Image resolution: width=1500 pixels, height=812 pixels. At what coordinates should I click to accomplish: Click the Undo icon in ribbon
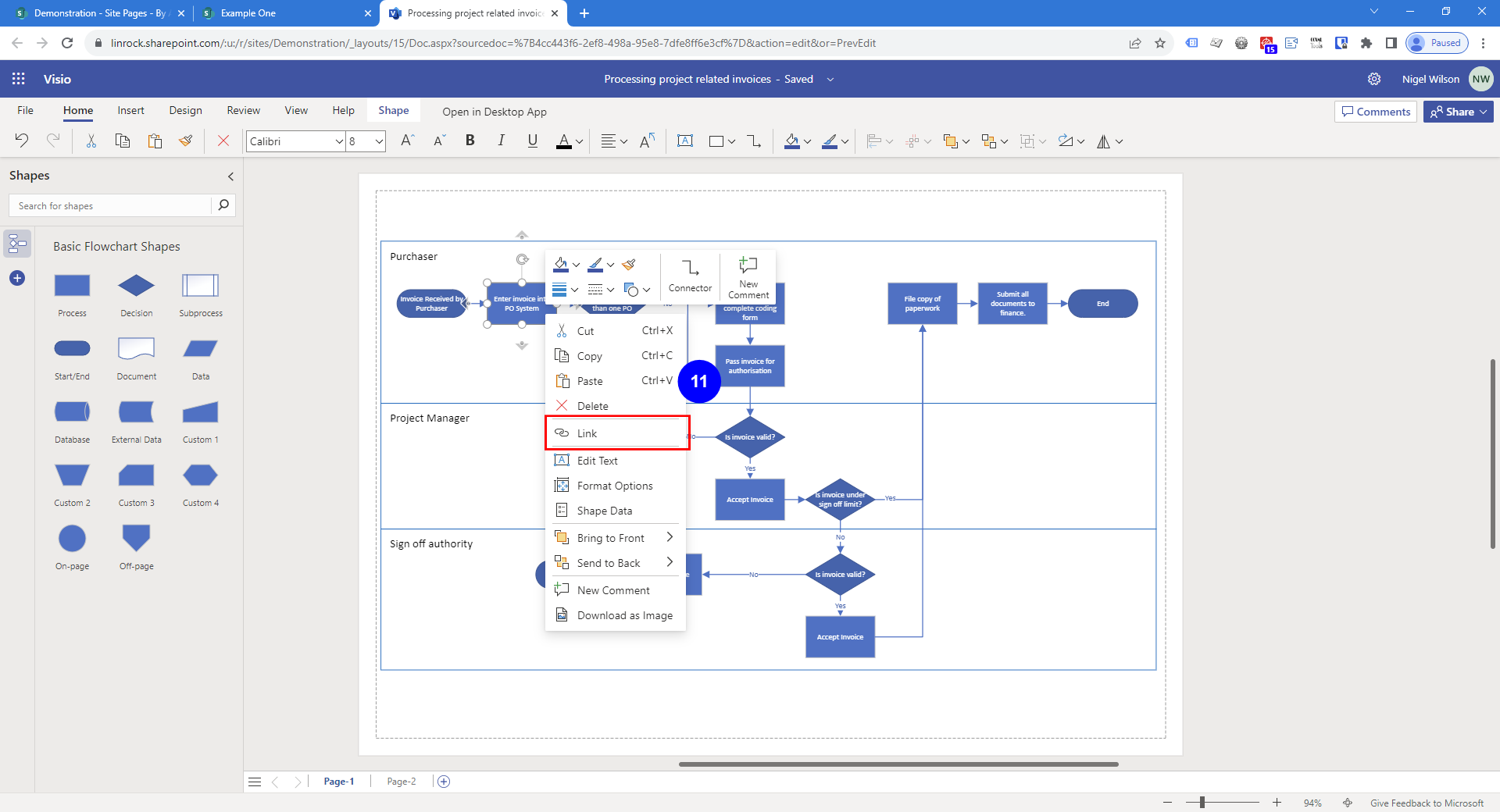[x=22, y=141]
